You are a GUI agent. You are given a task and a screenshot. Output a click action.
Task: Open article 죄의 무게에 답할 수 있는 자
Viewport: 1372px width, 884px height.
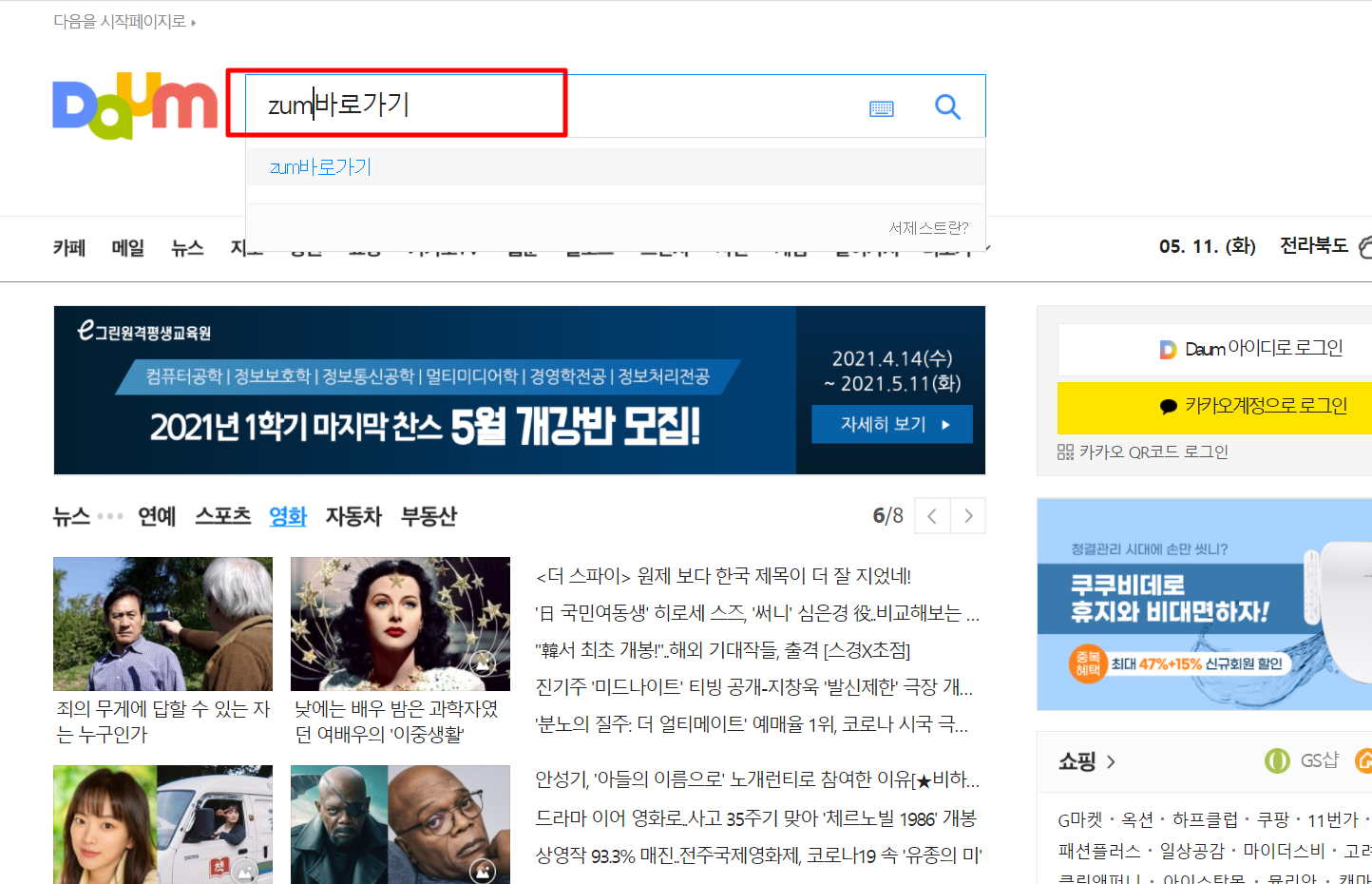(162, 721)
